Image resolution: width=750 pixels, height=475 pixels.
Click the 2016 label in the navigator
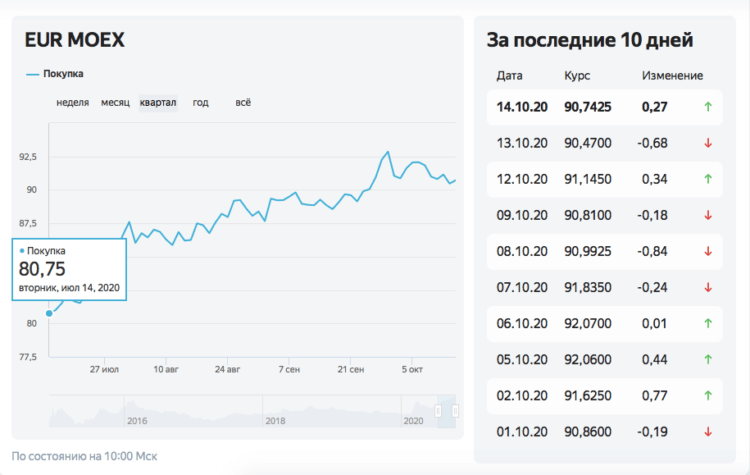137,421
